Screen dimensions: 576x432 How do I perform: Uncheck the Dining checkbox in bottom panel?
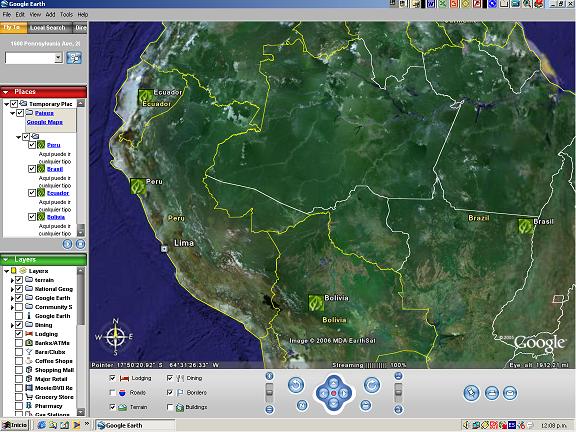(x=170, y=378)
